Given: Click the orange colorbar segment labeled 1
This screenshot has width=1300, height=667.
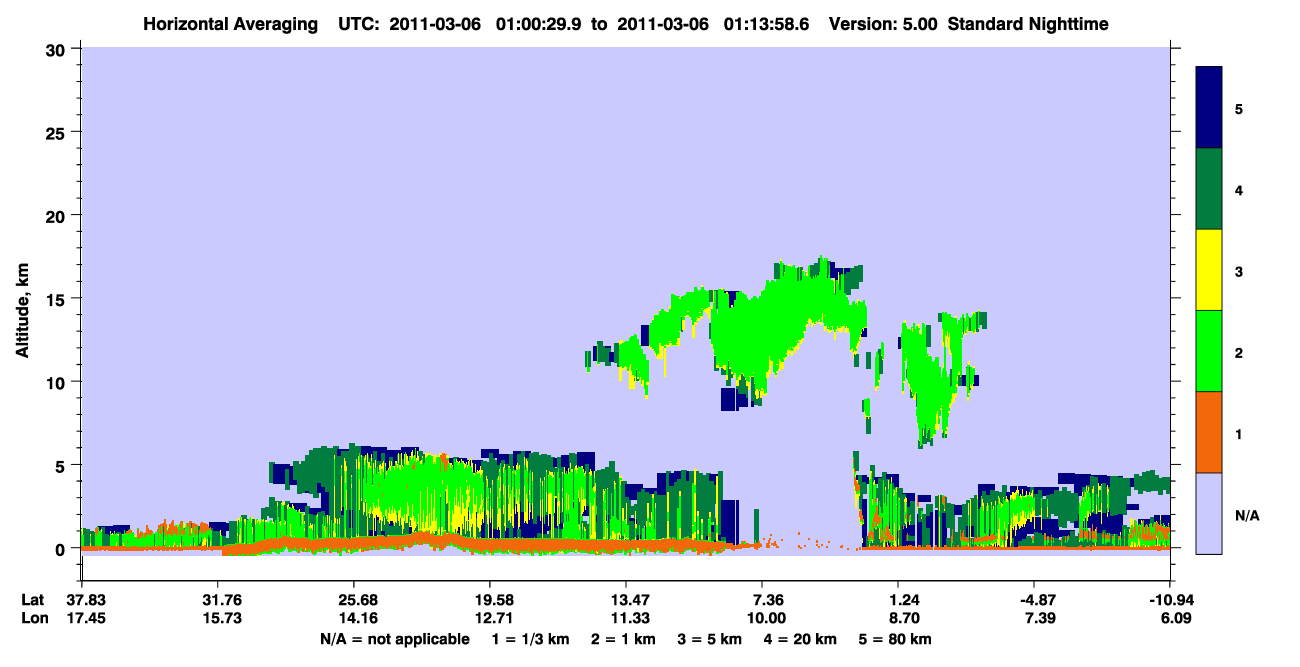Looking at the screenshot, I should (1209, 432).
